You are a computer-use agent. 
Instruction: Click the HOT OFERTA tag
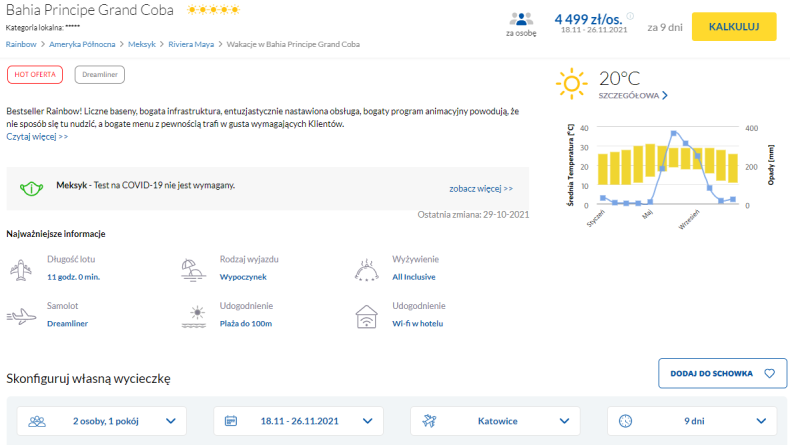pos(35,75)
